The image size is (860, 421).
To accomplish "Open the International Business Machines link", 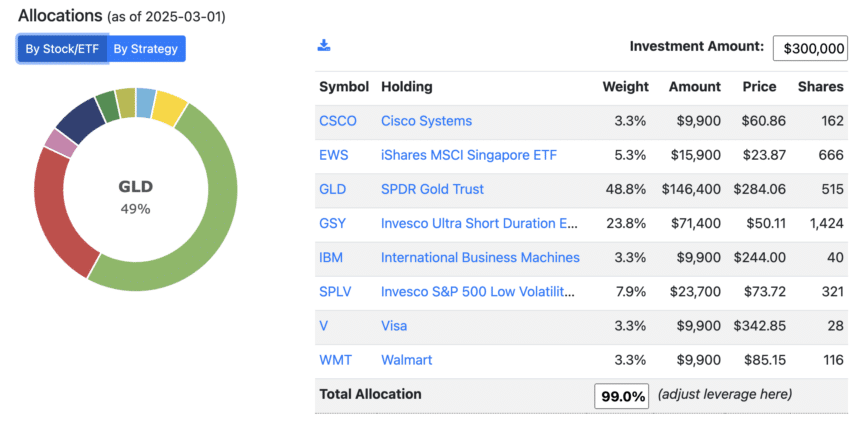I will [480, 257].
